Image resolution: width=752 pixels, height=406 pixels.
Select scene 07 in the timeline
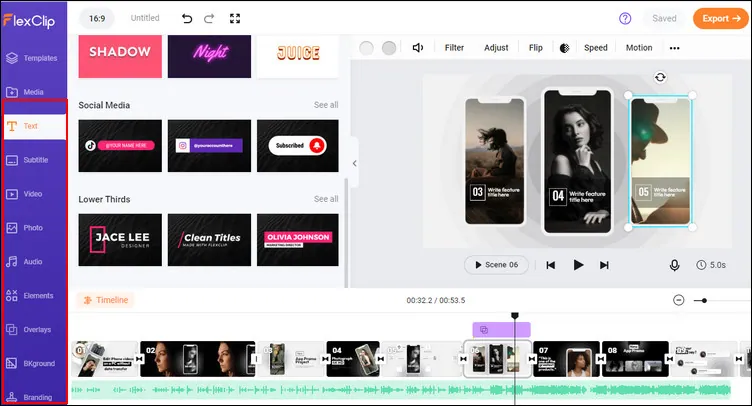(566, 359)
